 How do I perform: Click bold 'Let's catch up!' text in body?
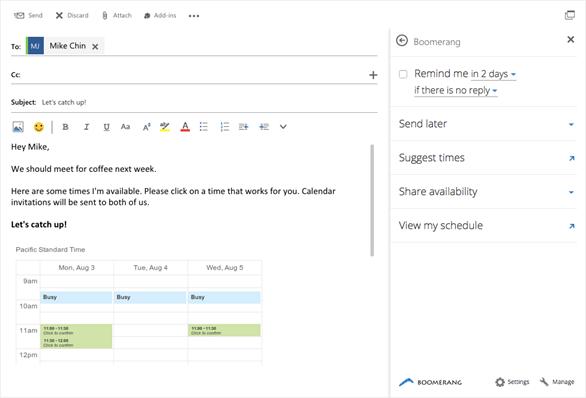pyautogui.click(x=39, y=224)
